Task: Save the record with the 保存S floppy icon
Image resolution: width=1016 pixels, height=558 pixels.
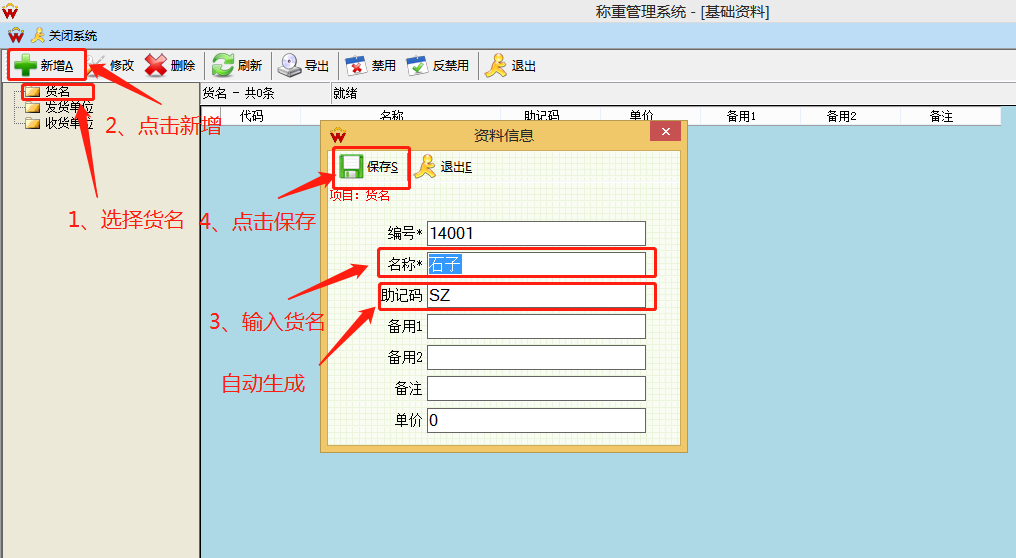Action: tap(351, 166)
